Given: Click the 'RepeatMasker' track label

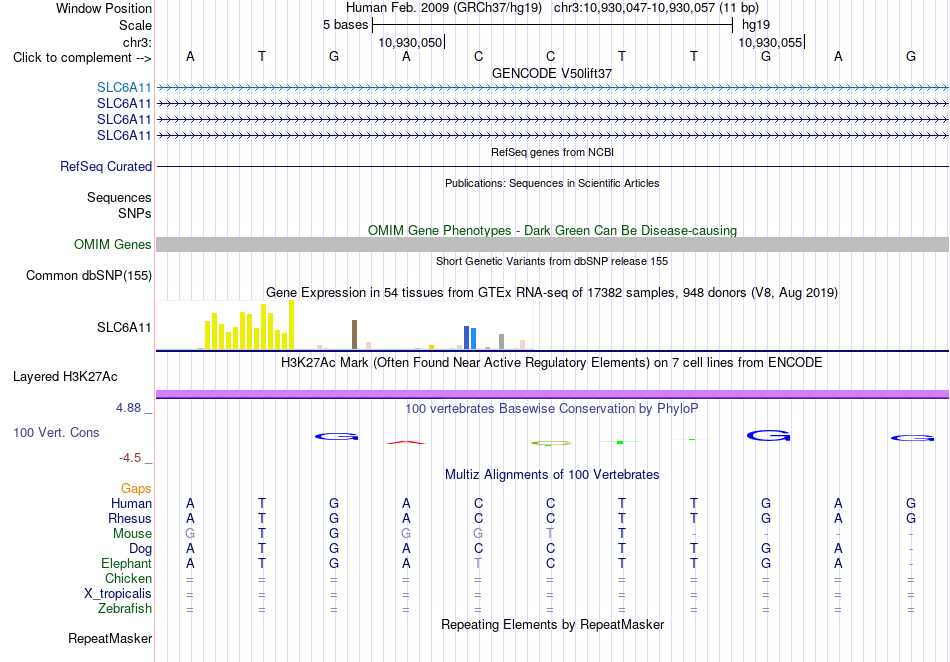Looking at the screenshot, I should pos(110,638).
